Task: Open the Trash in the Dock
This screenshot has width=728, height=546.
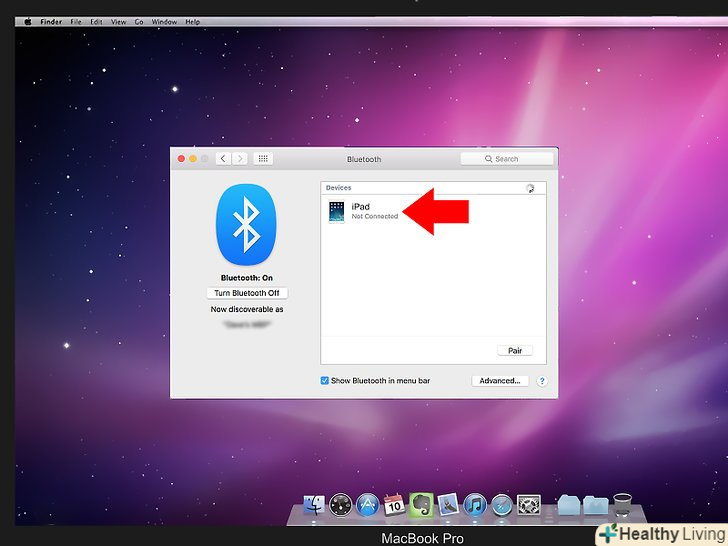Action: coord(622,505)
